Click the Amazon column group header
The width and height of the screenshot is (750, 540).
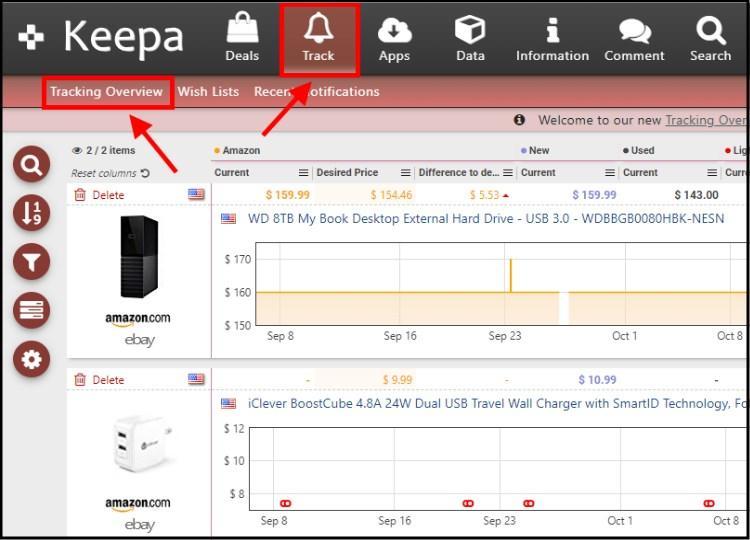coord(237,151)
